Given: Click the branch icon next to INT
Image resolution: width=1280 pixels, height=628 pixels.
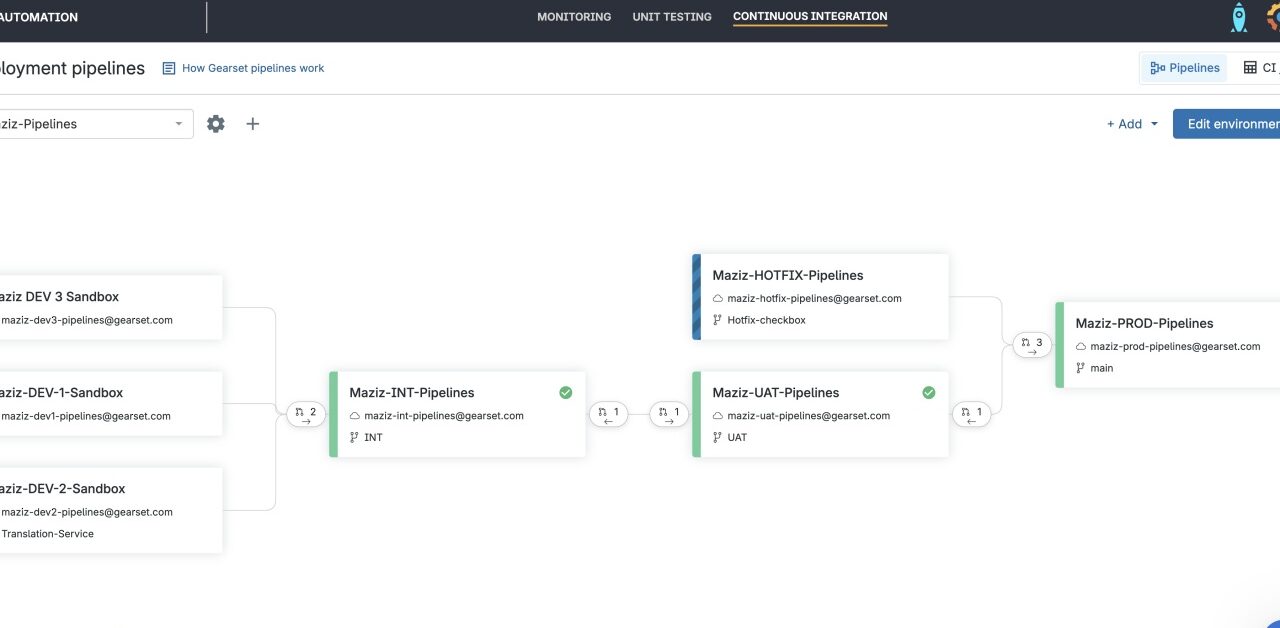Looking at the screenshot, I should [x=354, y=437].
